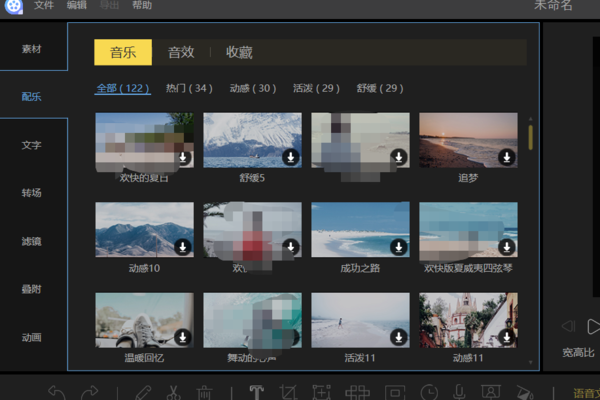
Task: Click the undo arrow in bottom toolbar
Action: pos(58,391)
